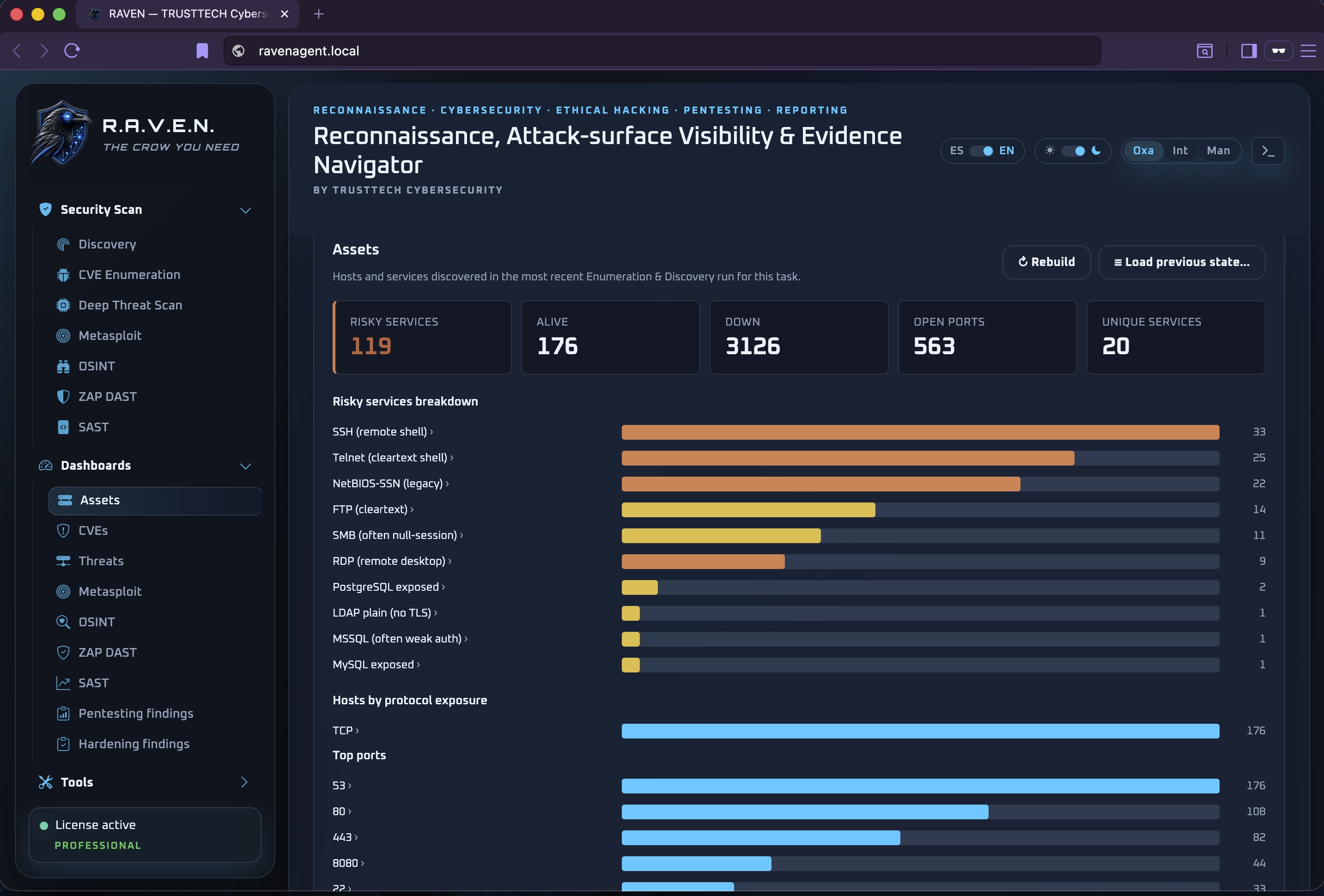This screenshot has height=896, width=1324.
Task: Click the Metasploit target icon under Dashboards
Action: click(x=63, y=592)
